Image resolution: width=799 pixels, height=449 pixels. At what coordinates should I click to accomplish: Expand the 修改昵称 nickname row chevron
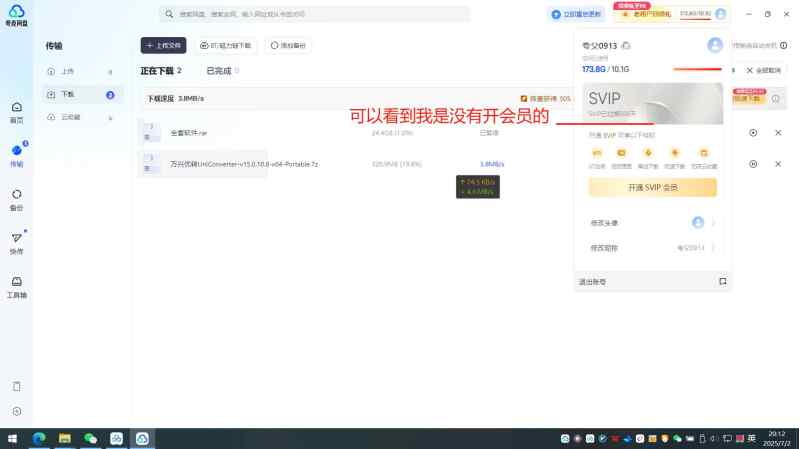click(713, 248)
